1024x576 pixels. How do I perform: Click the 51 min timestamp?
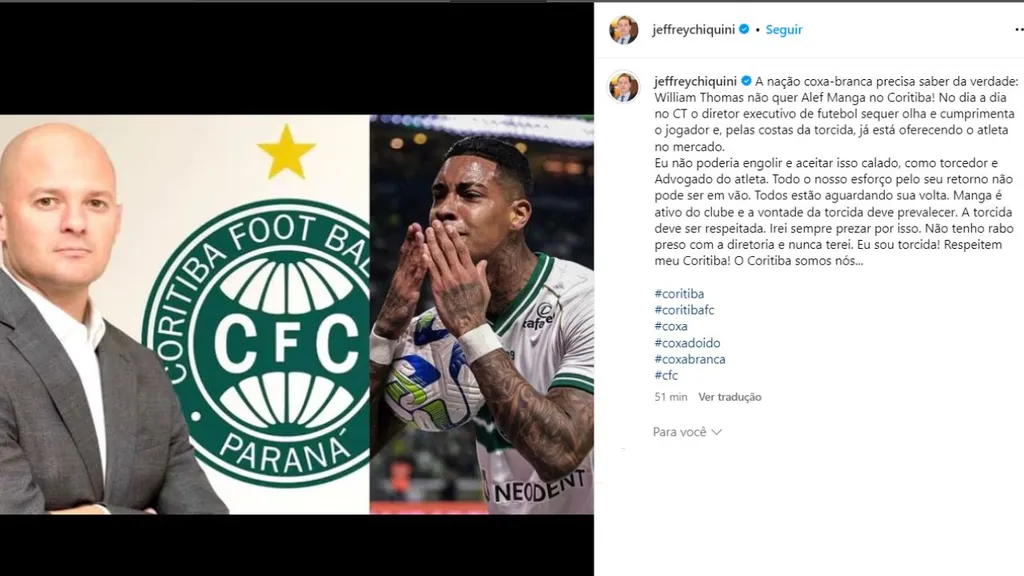(671, 397)
